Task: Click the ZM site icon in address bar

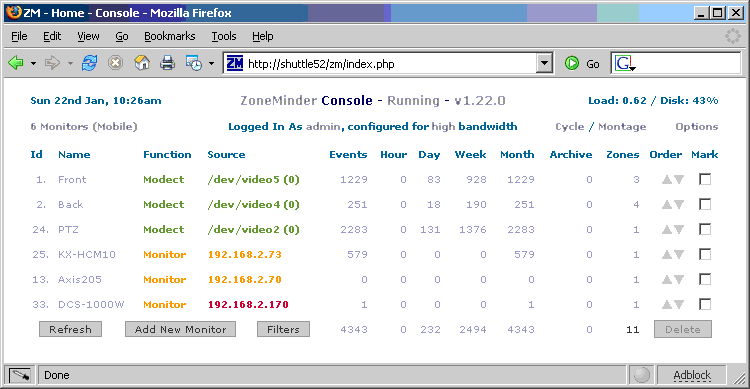Action: [x=235, y=63]
